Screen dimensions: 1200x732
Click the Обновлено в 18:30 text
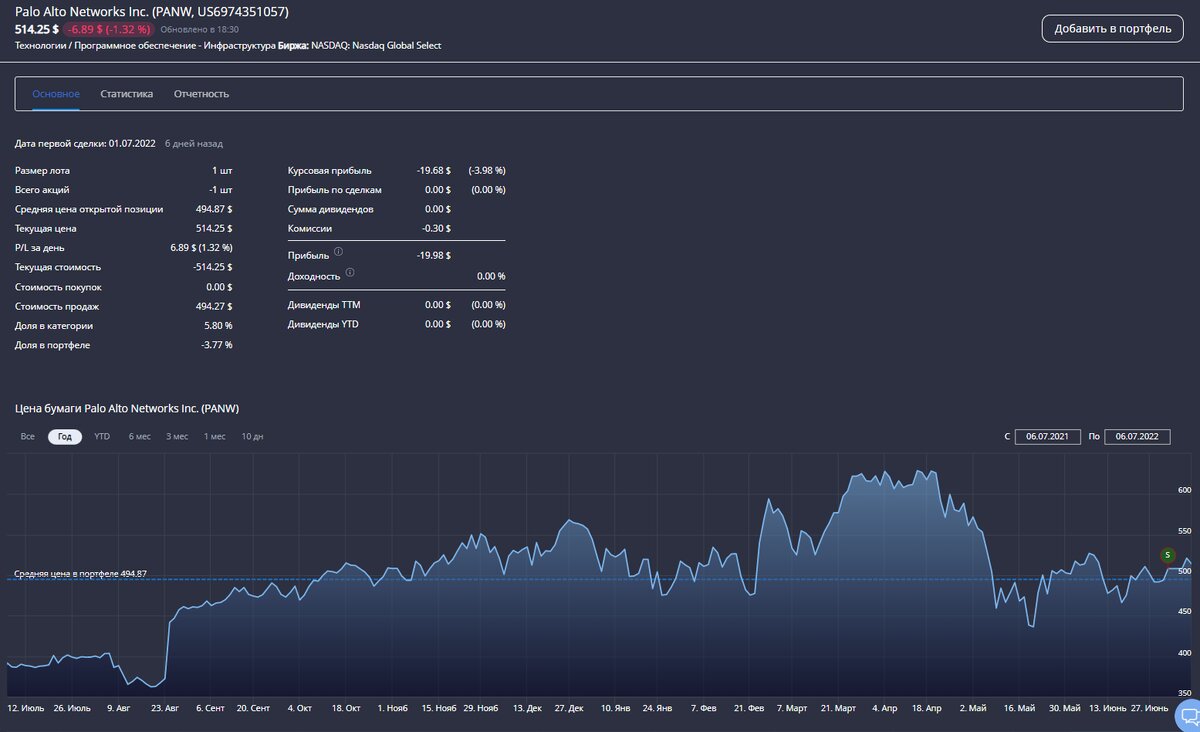200,30
